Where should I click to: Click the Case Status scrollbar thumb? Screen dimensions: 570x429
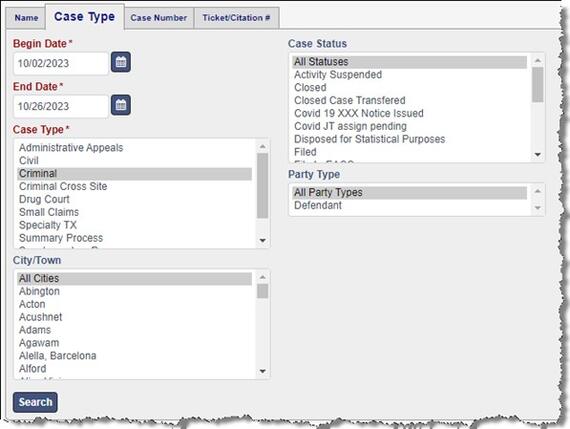(538, 85)
